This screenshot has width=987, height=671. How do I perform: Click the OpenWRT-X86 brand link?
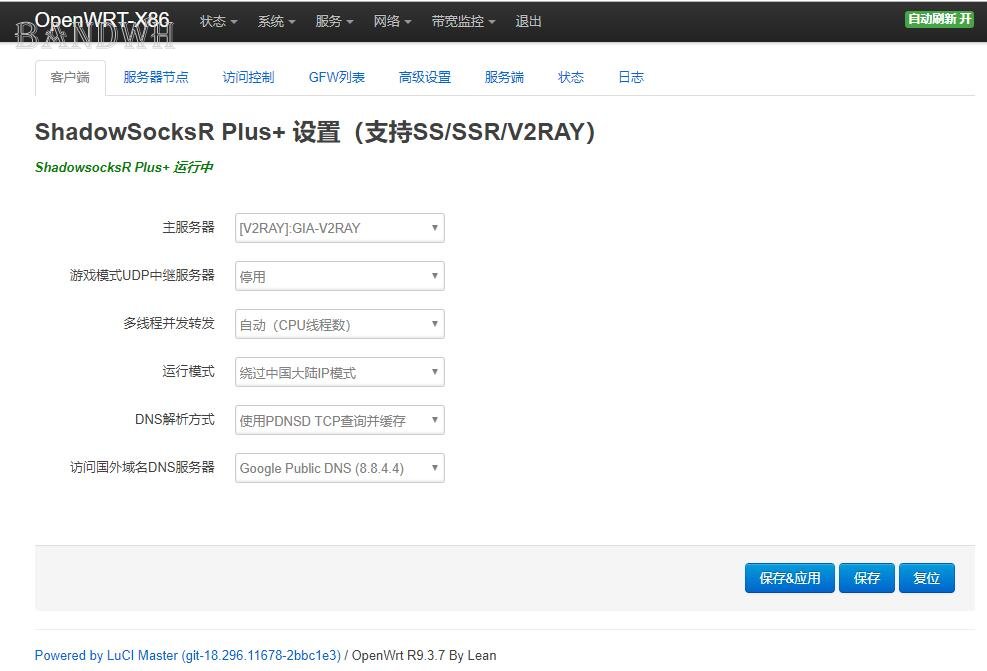pos(102,20)
